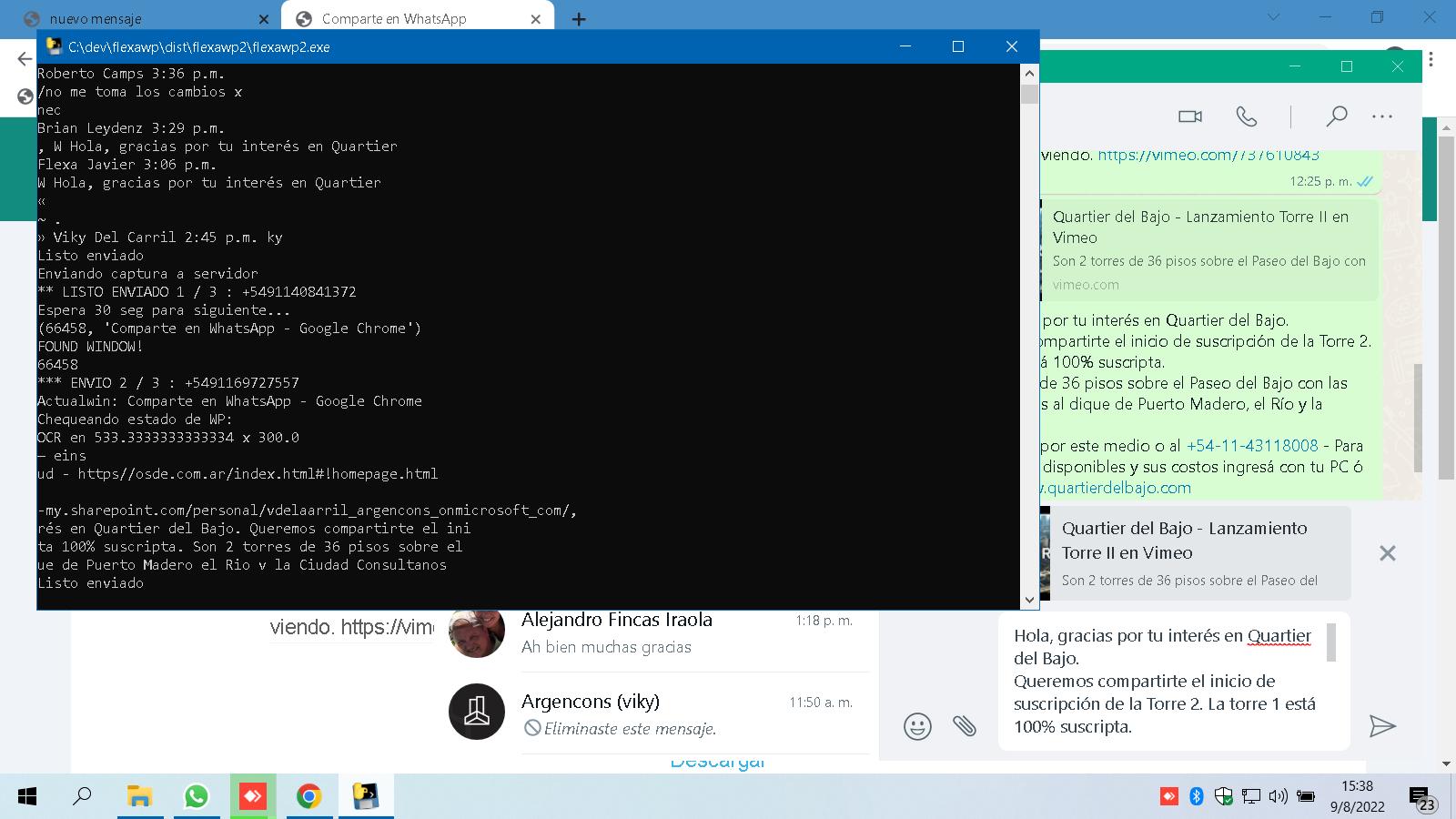The width and height of the screenshot is (1456, 819).
Task: Send the typed WhatsApp message
Action: (x=1382, y=725)
